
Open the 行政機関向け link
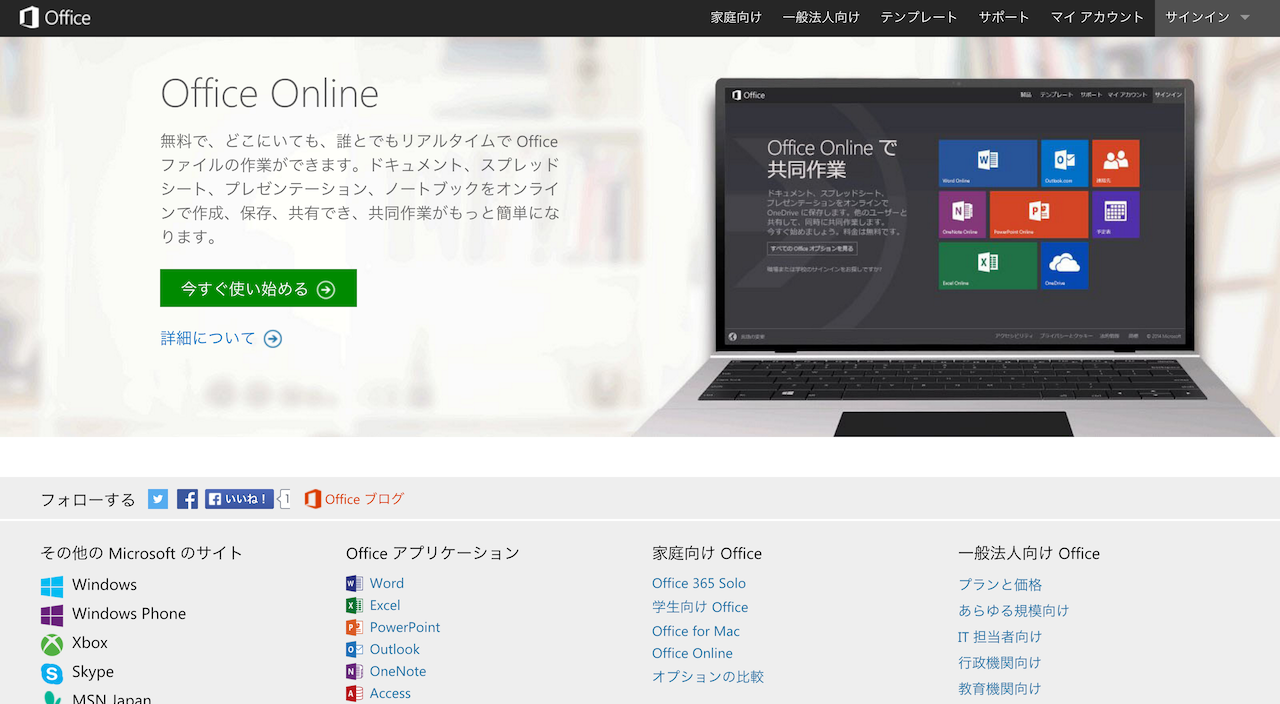tap(1000, 662)
